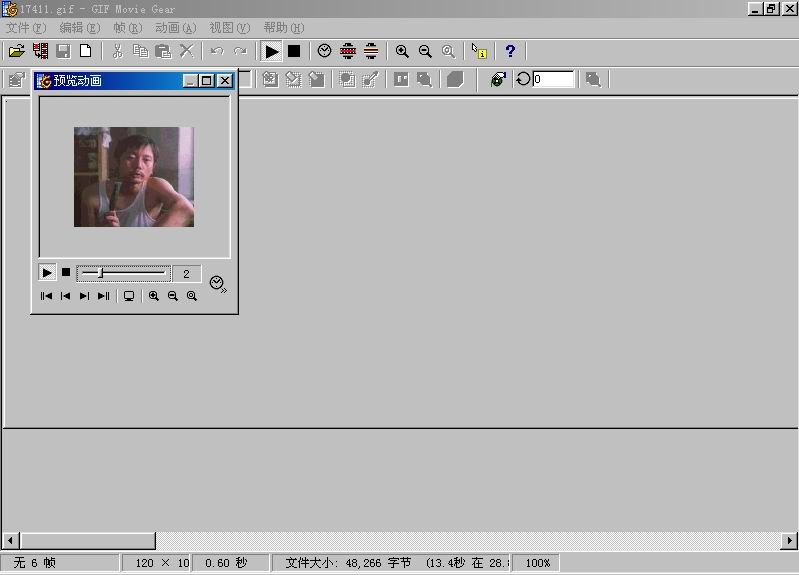Click the solid grey square frame icon
This screenshot has width=799, height=575.
455,79
